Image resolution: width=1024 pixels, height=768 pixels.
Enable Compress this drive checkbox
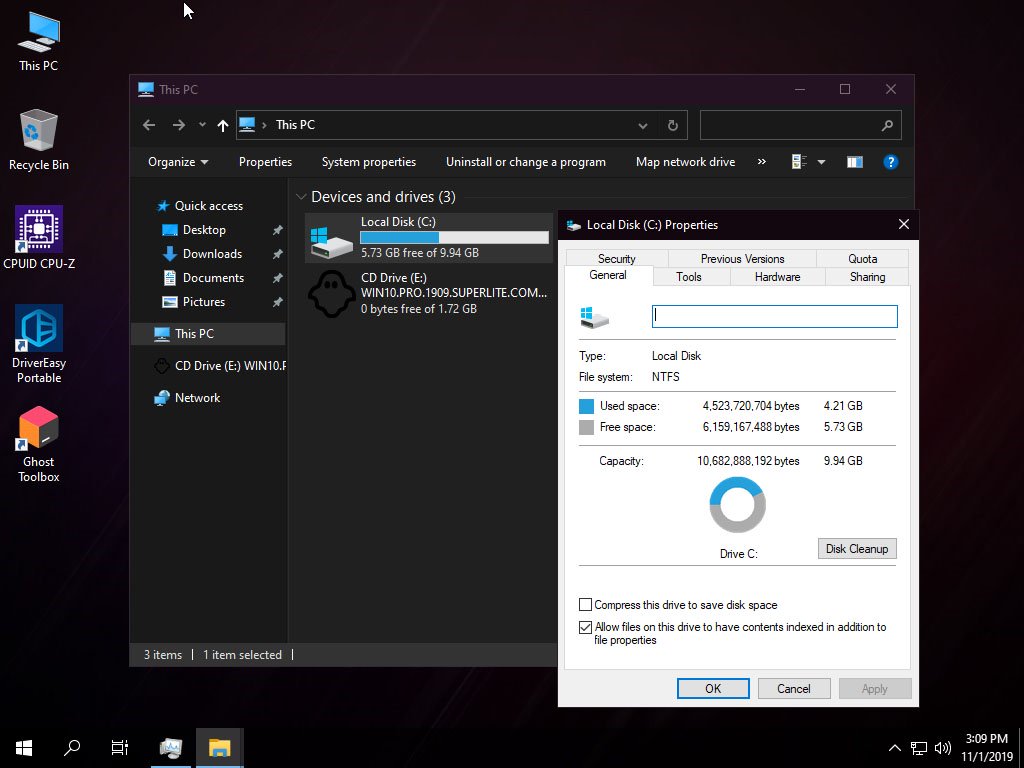pyautogui.click(x=585, y=604)
